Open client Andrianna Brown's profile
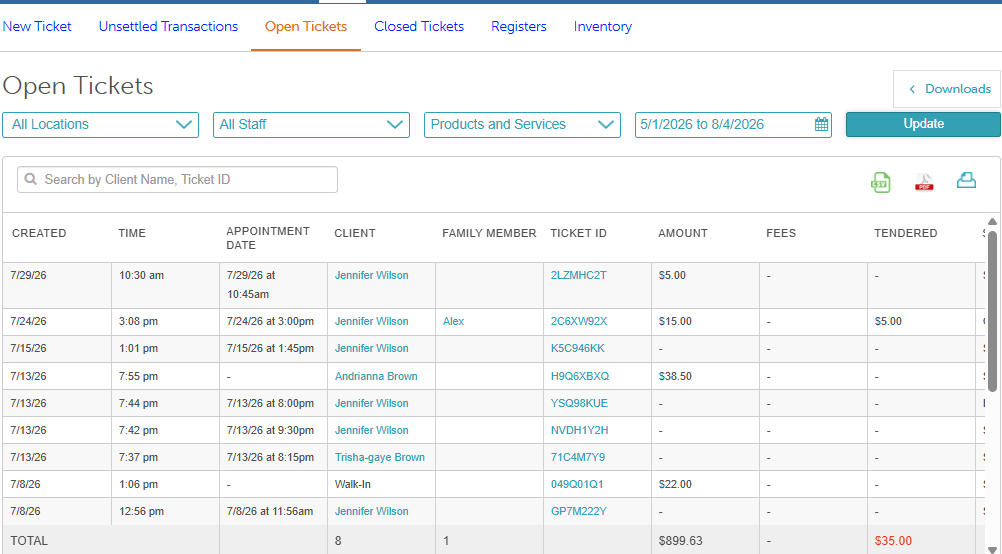 coord(376,376)
